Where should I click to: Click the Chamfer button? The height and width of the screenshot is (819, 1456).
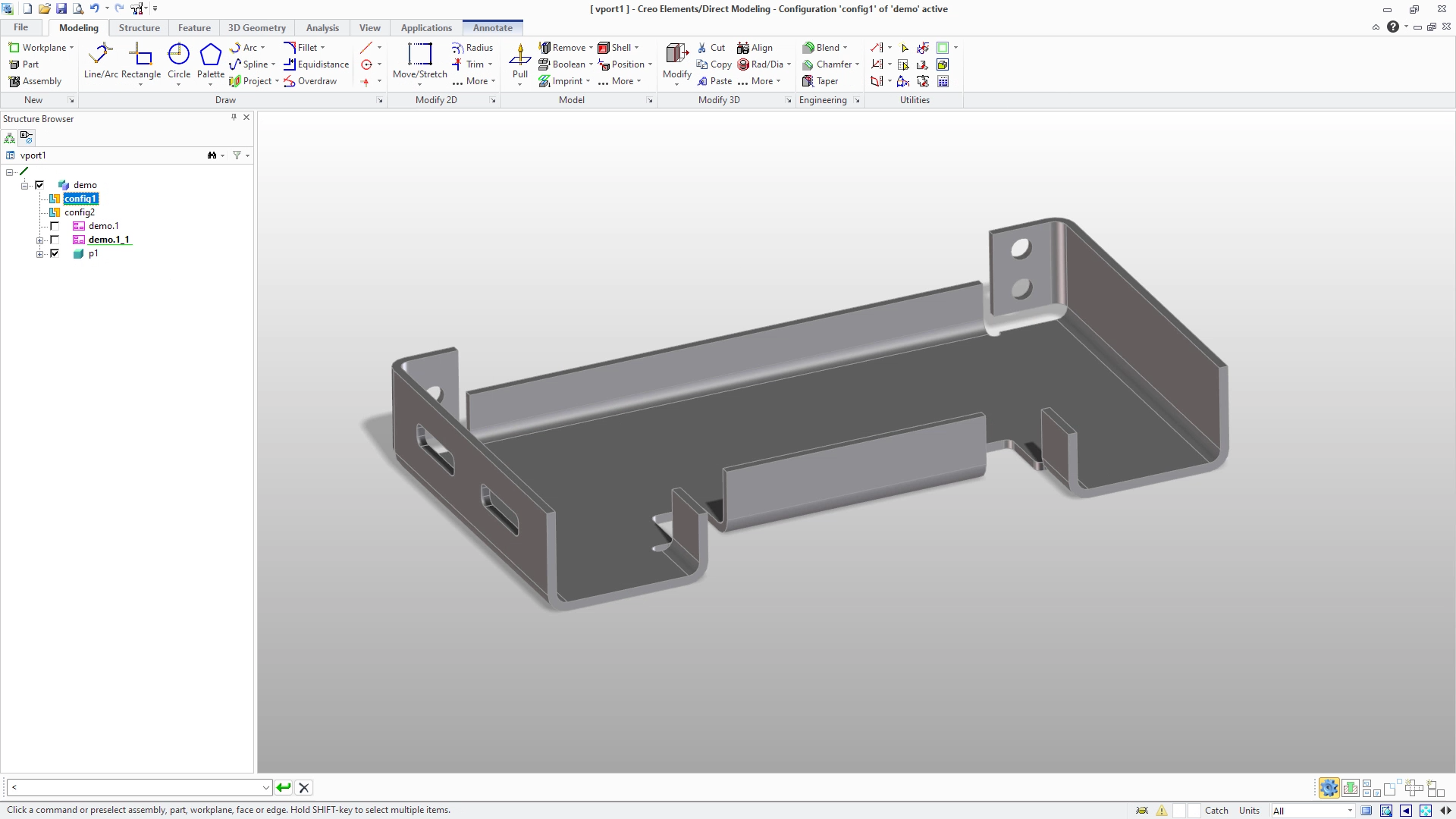(827, 64)
